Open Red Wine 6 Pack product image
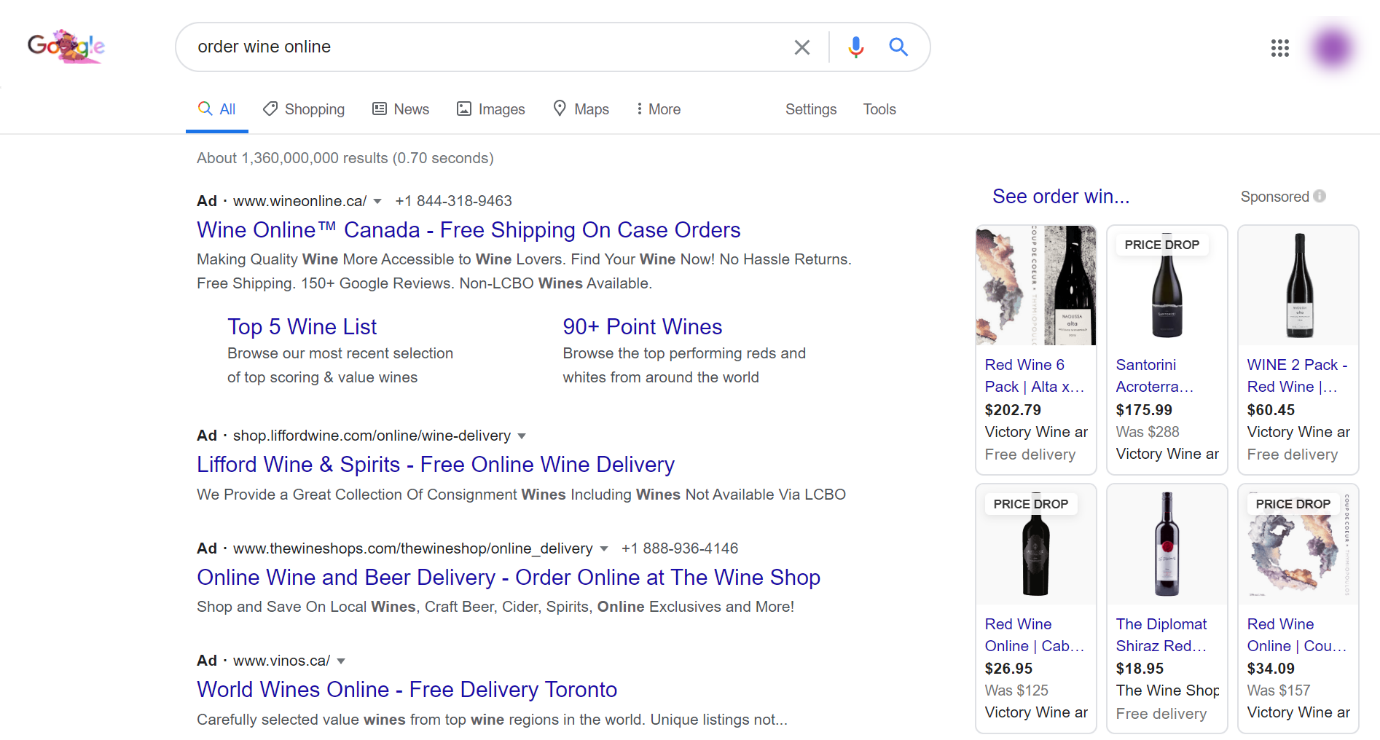The width and height of the screenshot is (1380, 740). 1036,286
